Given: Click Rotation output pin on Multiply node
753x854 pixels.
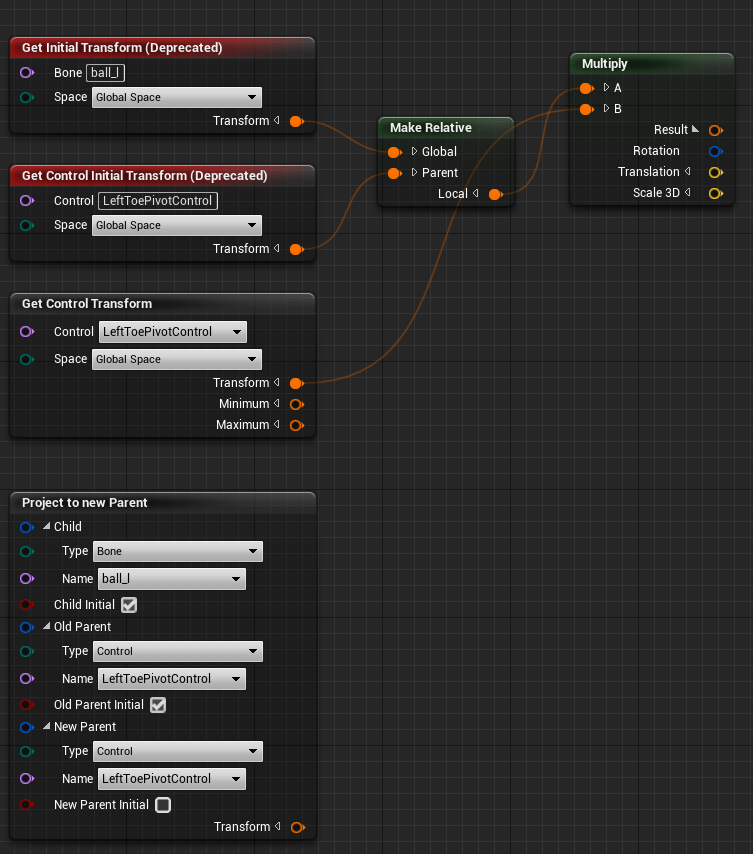Looking at the screenshot, I should [716, 151].
